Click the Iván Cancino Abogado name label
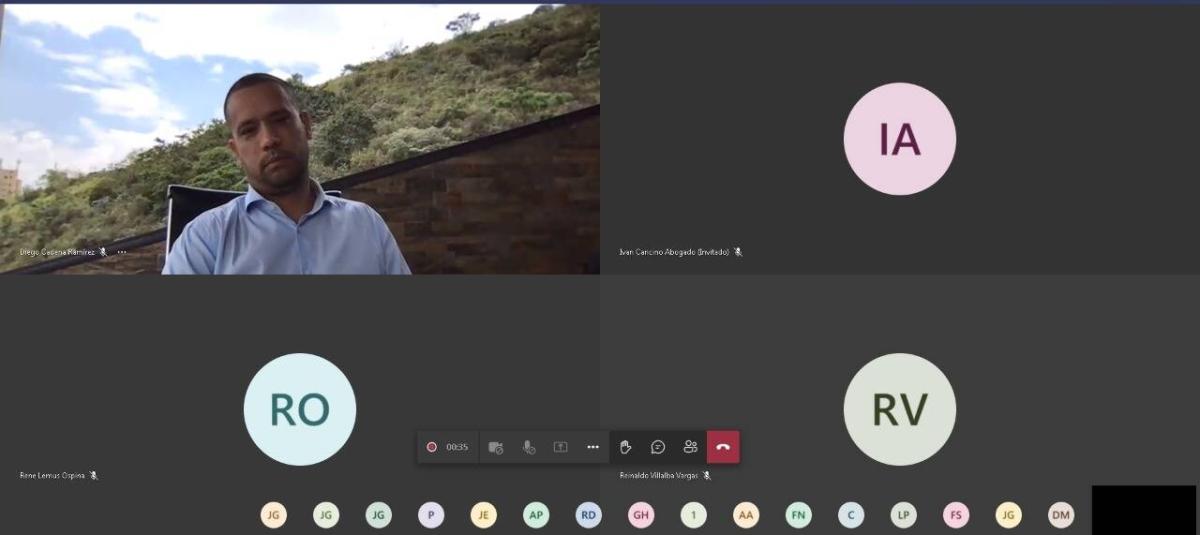Screen dimensions: 1200x535 [x=674, y=252]
